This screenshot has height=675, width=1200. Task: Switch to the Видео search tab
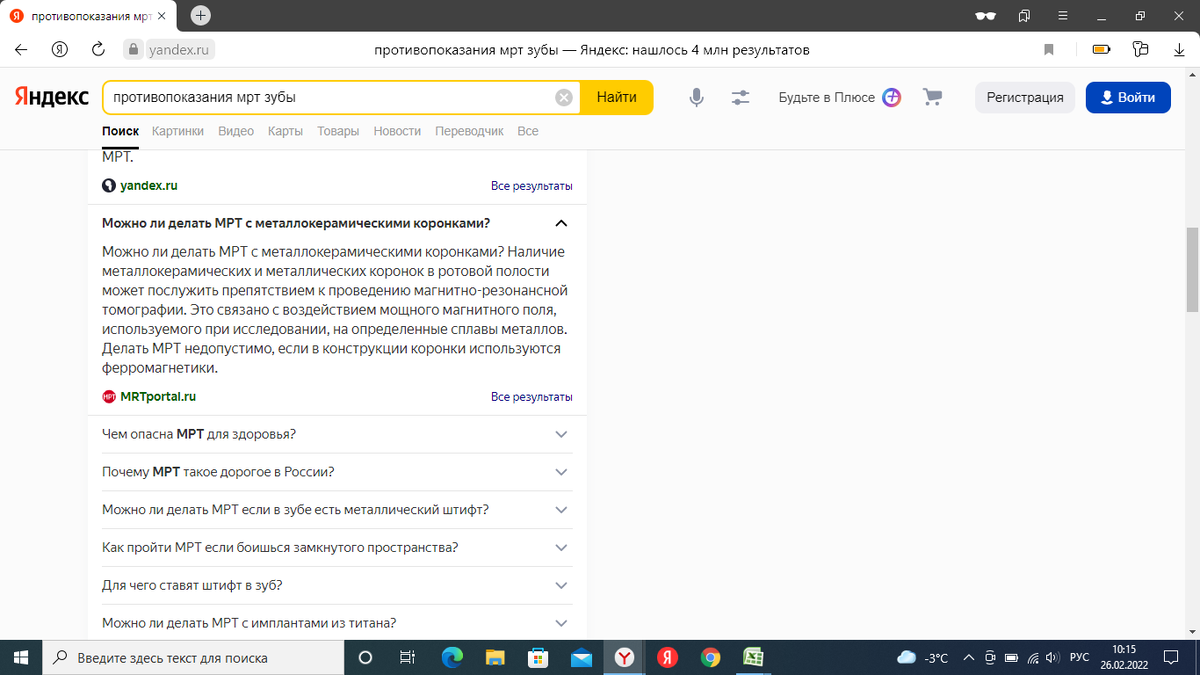pos(236,131)
